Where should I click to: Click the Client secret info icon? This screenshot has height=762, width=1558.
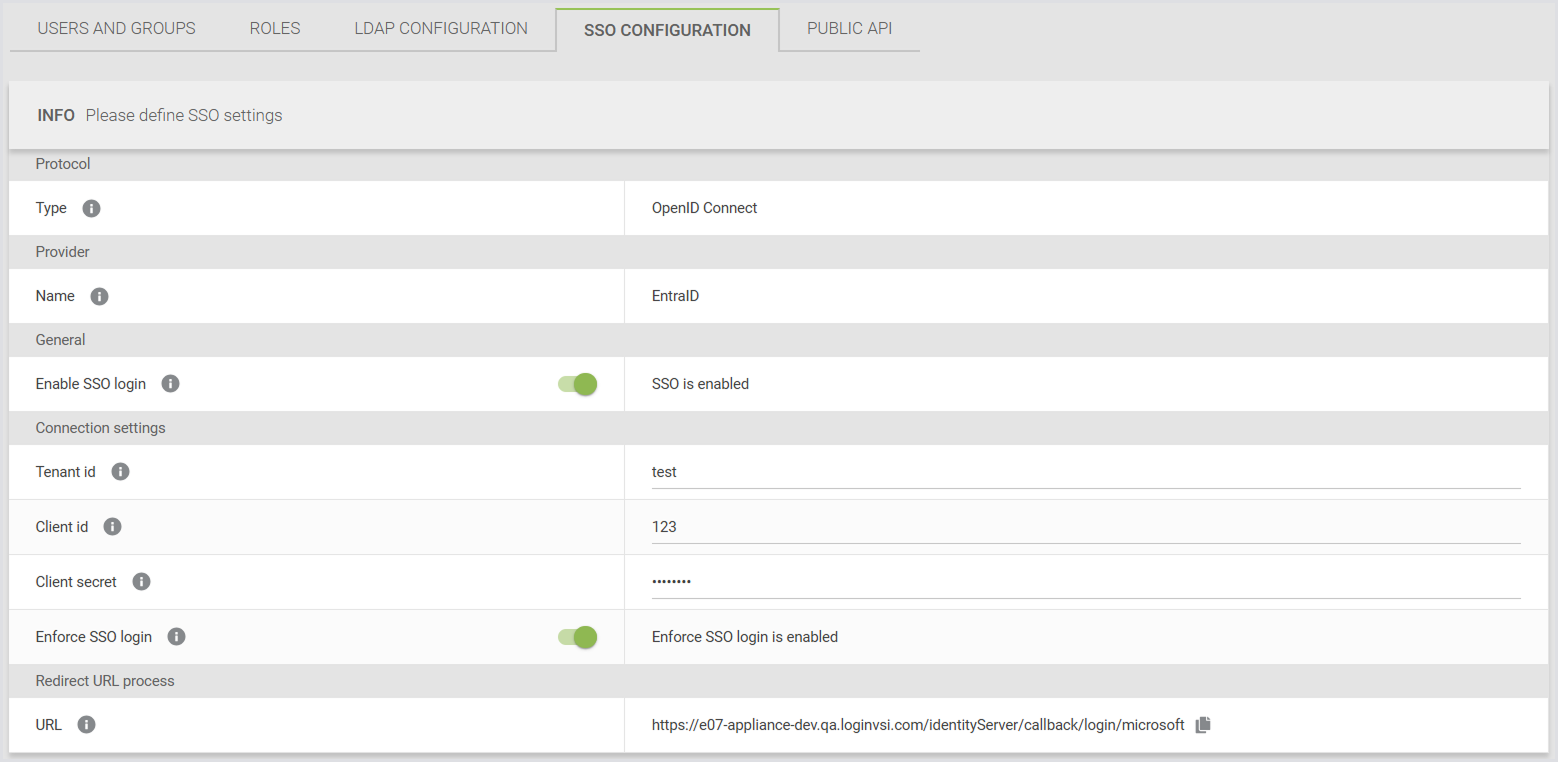(x=141, y=582)
